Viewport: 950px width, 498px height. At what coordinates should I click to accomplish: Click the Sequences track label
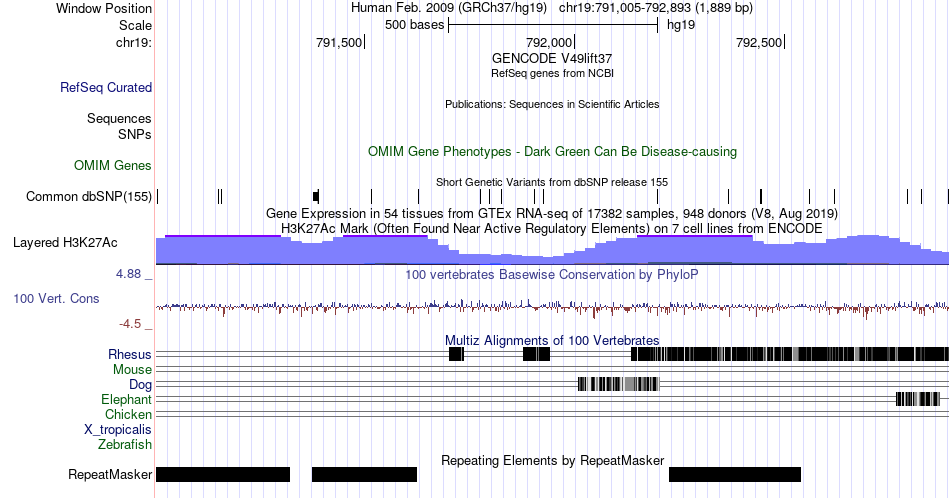(x=119, y=118)
